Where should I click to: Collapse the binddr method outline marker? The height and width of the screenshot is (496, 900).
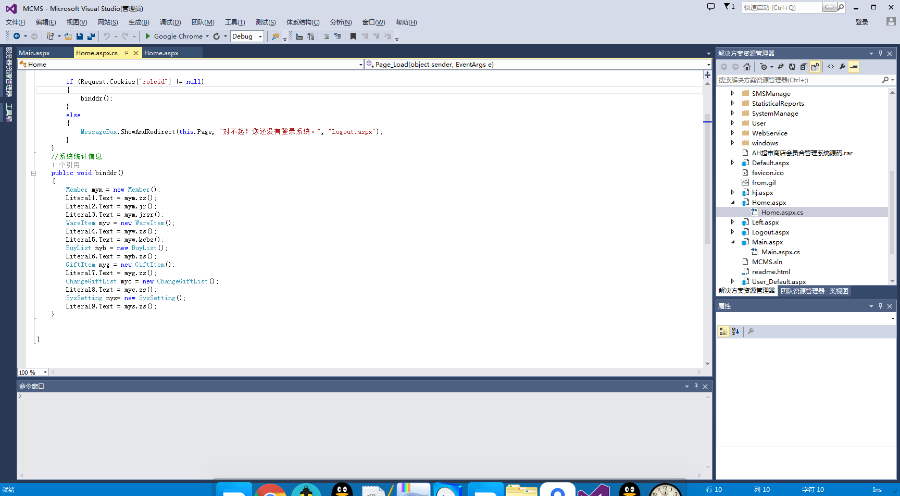(33, 173)
